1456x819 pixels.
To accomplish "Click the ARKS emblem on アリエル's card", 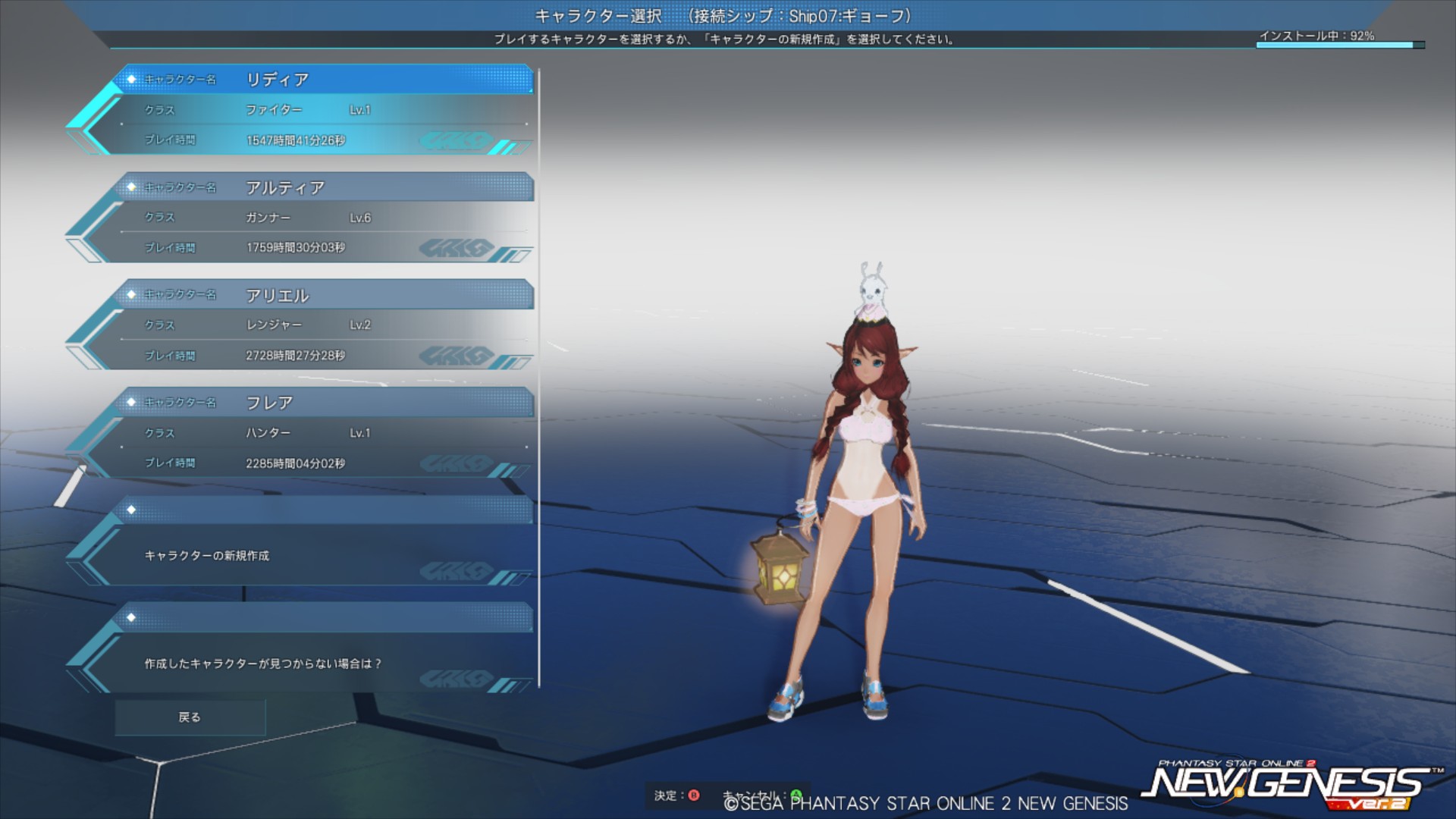I will [455, 356].
